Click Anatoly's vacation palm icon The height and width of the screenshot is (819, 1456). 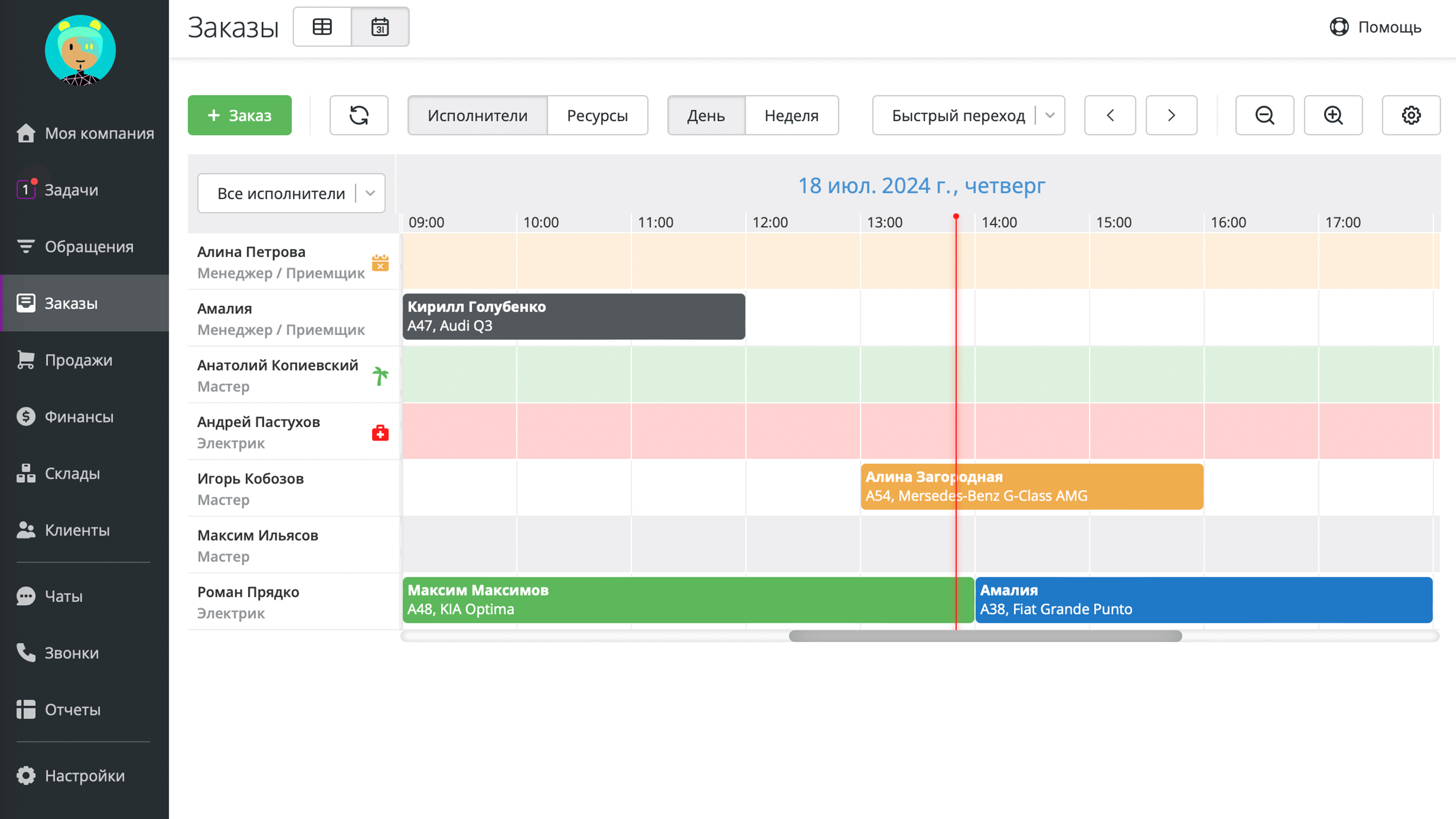click(x=380, y=376)
